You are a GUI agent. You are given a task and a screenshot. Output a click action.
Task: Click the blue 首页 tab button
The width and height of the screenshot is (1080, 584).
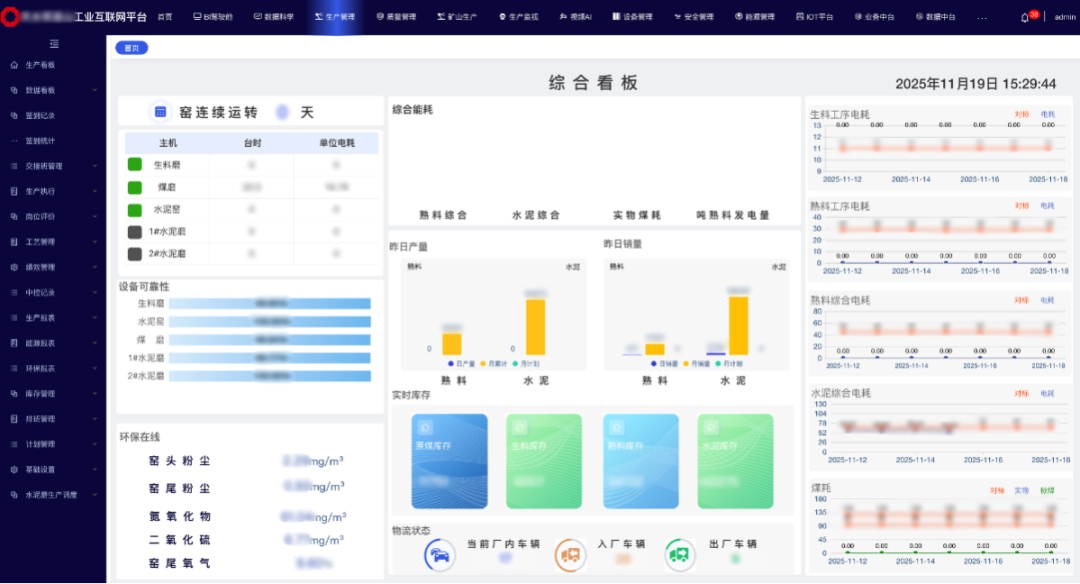132,48
